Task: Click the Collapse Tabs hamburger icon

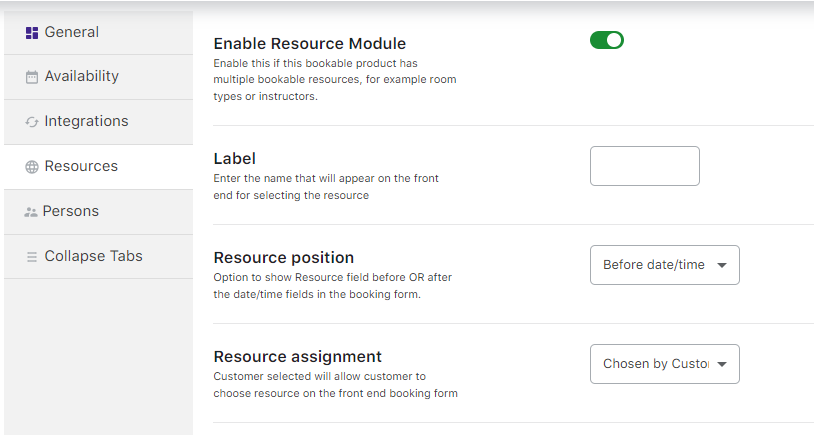Action: point(32,256)
